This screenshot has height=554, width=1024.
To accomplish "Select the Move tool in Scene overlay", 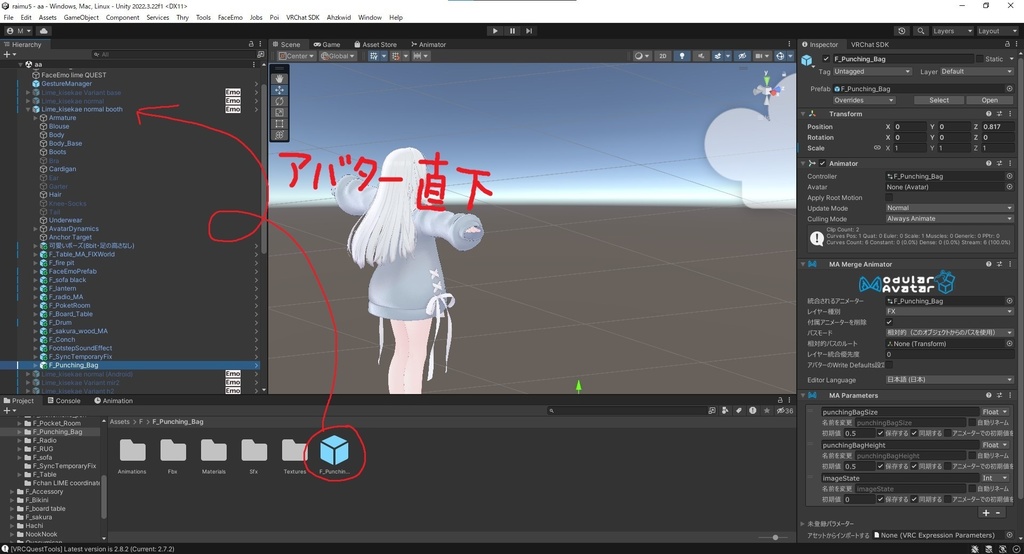I will (280, 90).
